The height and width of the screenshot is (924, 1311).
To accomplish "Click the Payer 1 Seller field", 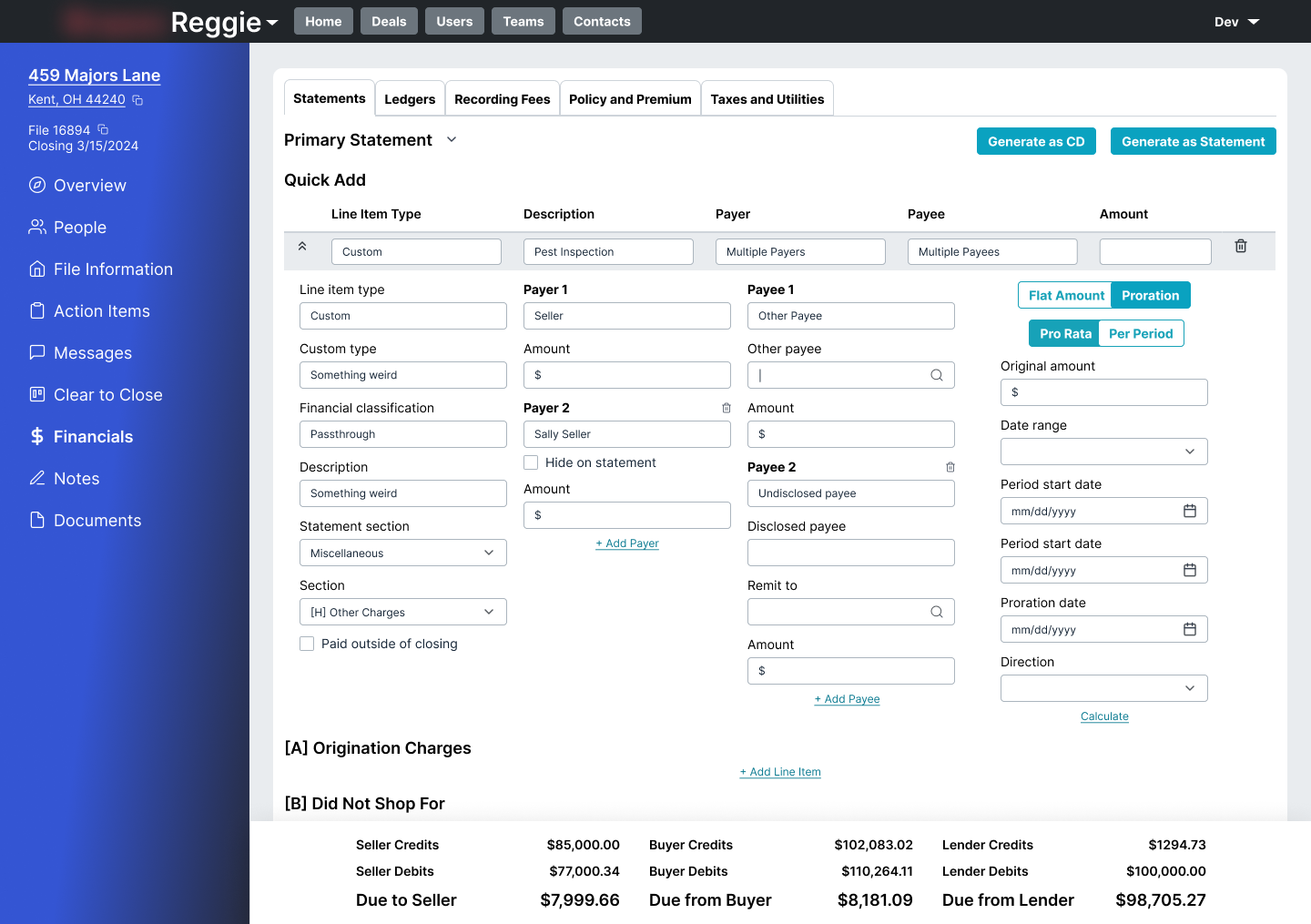I will [627, 316].
